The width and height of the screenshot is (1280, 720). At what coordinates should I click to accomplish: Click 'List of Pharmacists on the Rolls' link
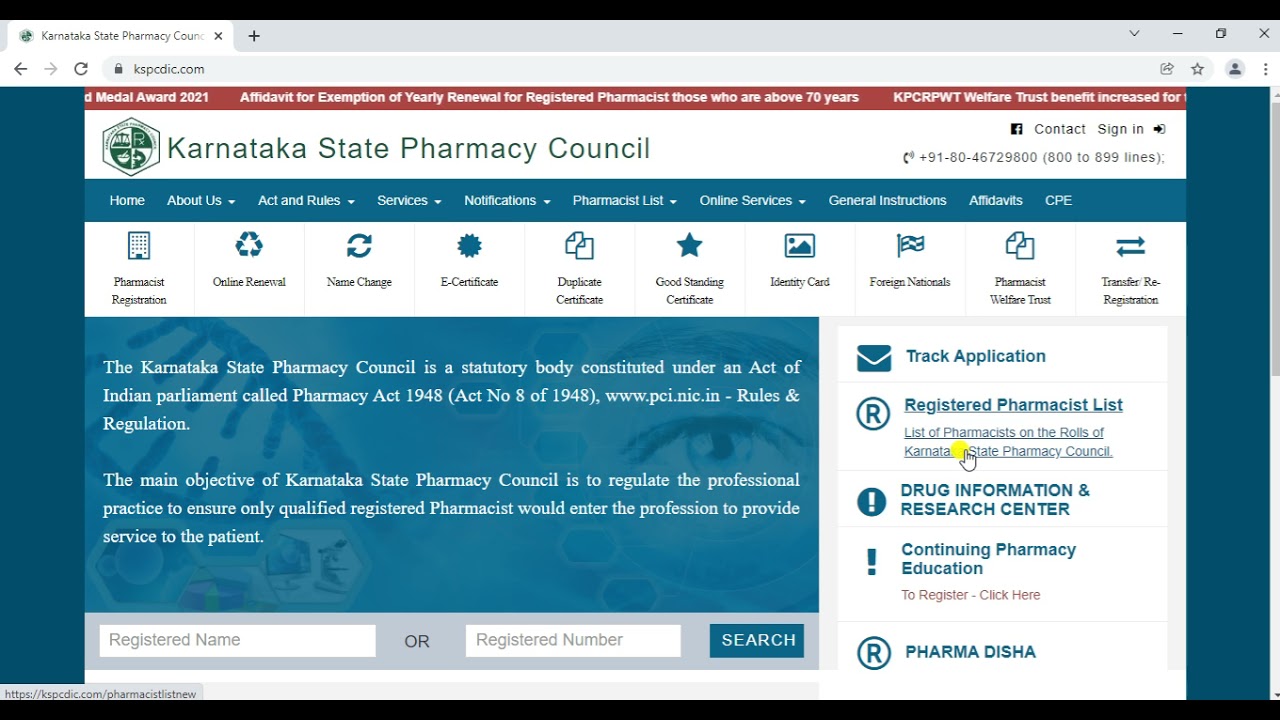point(1008,442)
